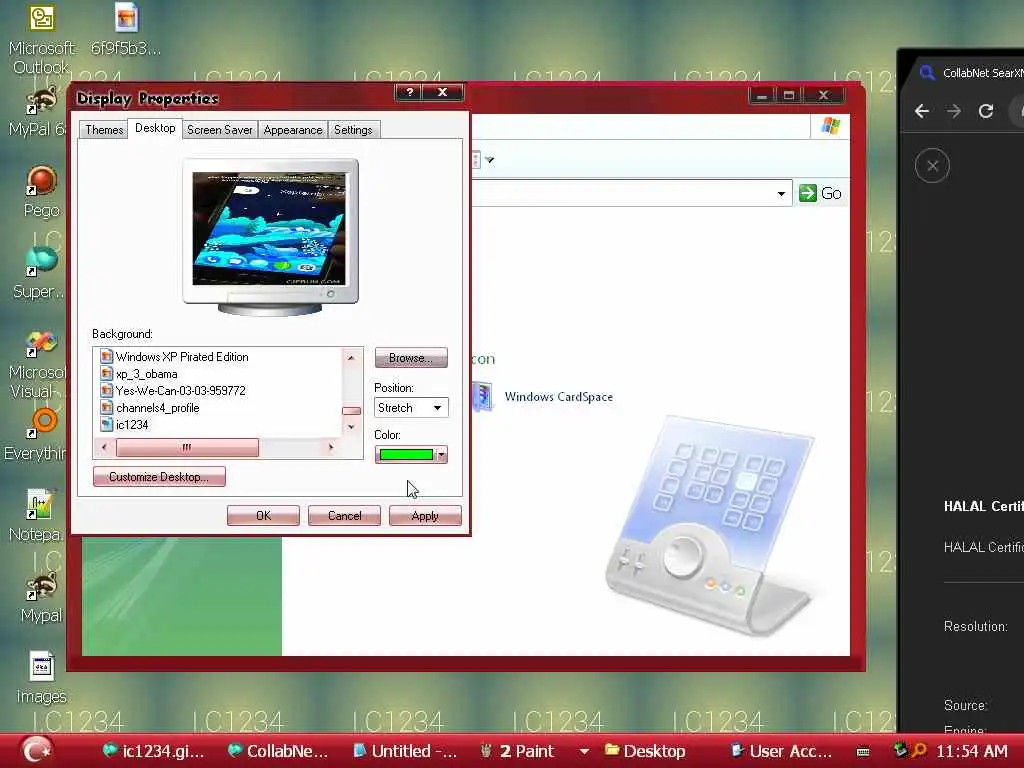1024x768 pixels.
Task: Click the Apply button
Action: coord(425,515)
